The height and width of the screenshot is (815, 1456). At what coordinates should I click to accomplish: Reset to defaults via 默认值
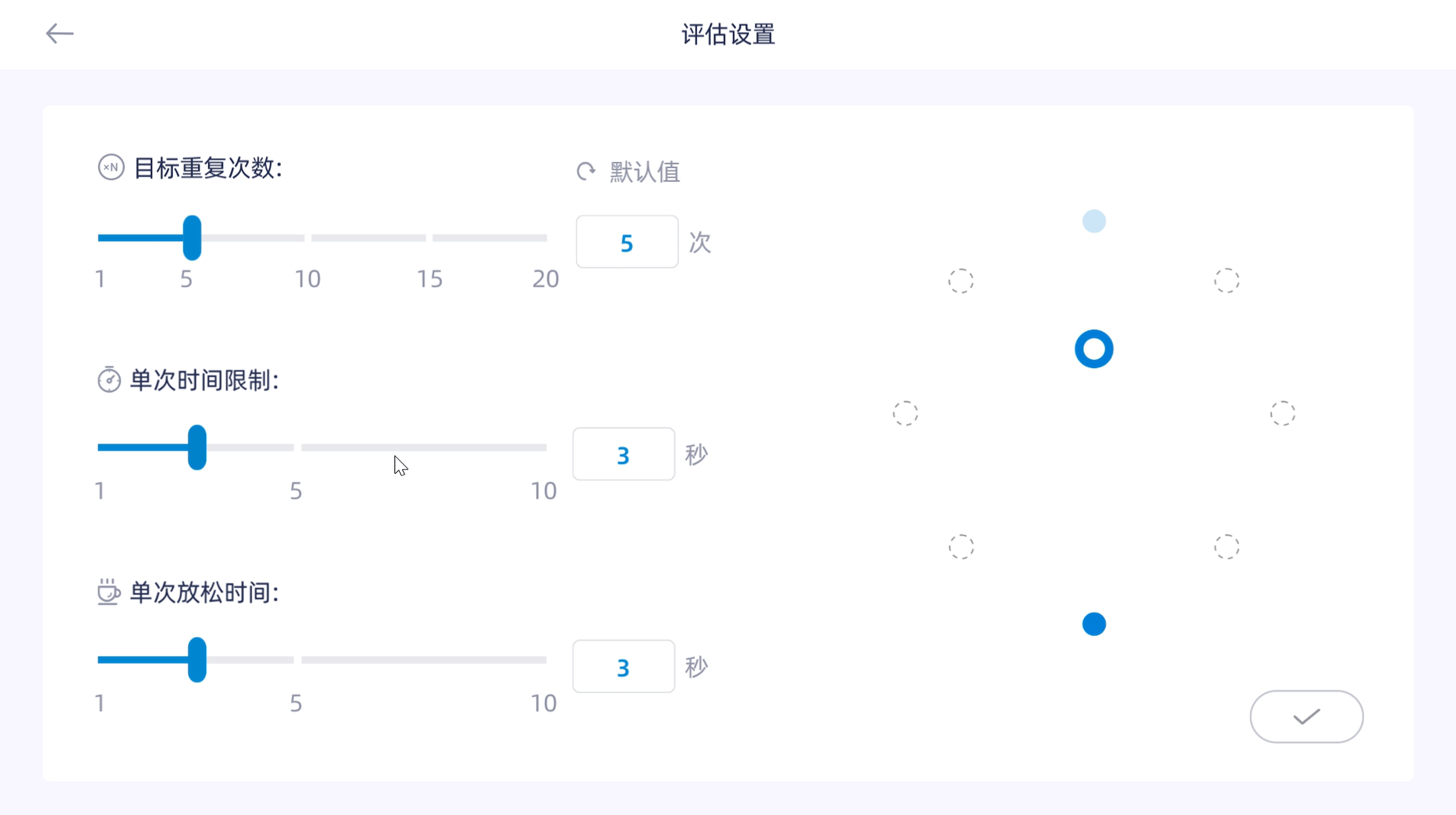click(x=644, y=172)
